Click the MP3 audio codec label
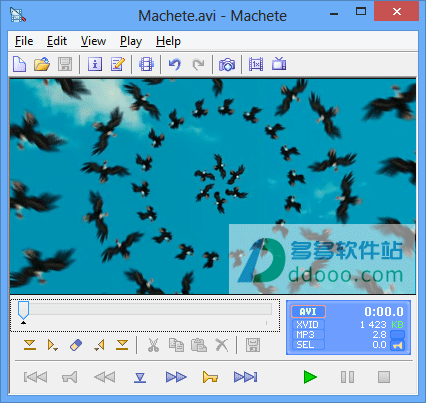 tap(308, 335)
